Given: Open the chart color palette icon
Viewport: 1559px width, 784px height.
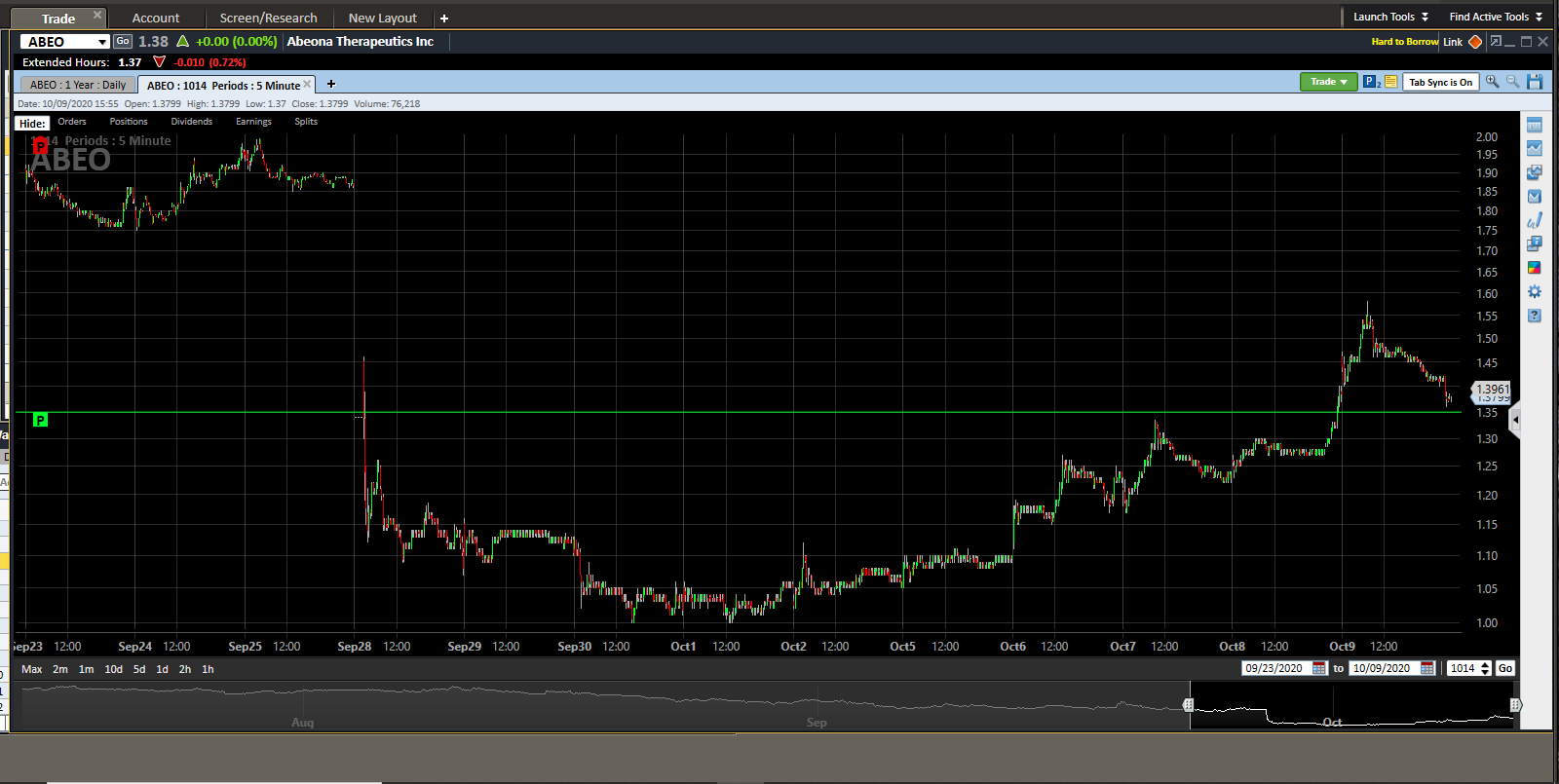Looking at the screenshot, I should tap(1535, 268).
